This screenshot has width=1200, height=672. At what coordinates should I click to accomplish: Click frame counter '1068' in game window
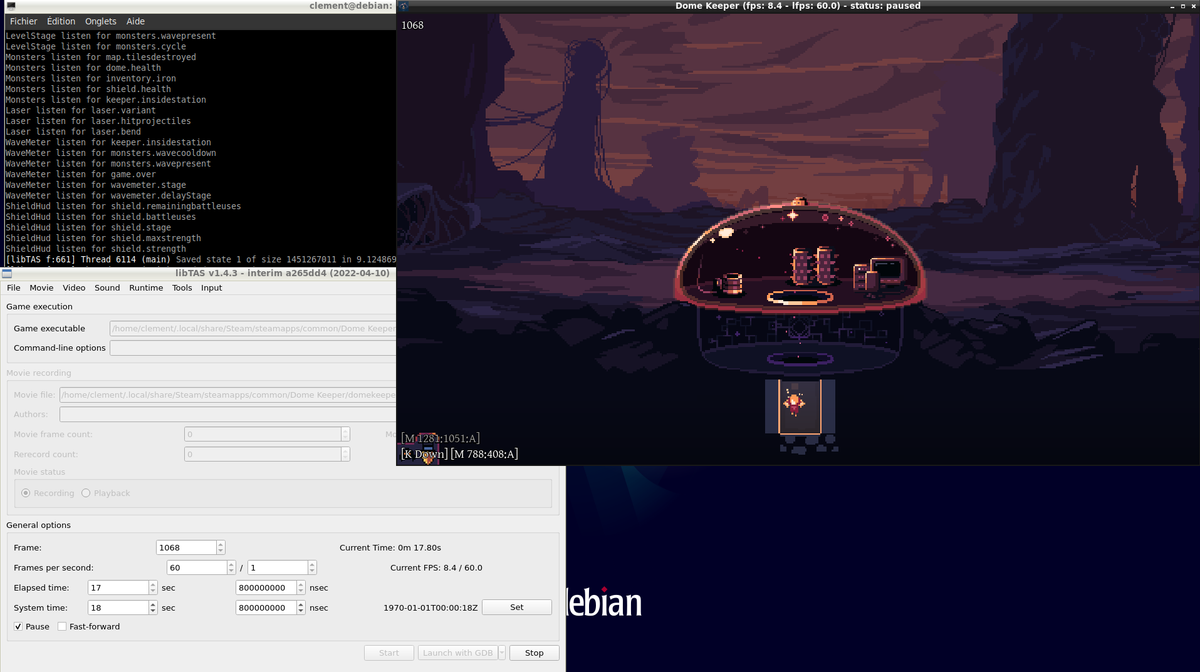pos(412,25)
